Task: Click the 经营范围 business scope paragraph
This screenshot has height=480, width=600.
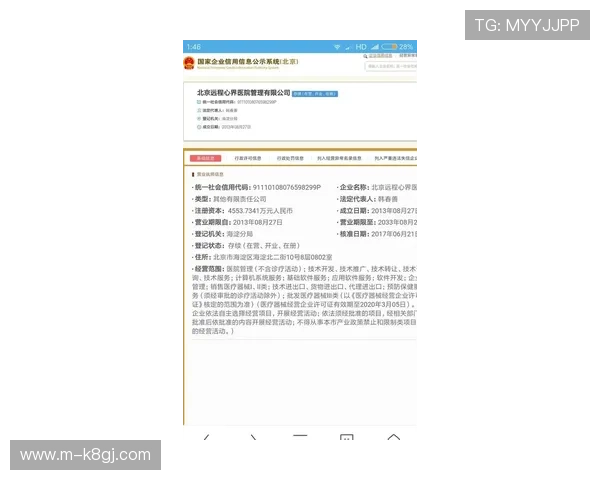Action: (x=304, y=300)
